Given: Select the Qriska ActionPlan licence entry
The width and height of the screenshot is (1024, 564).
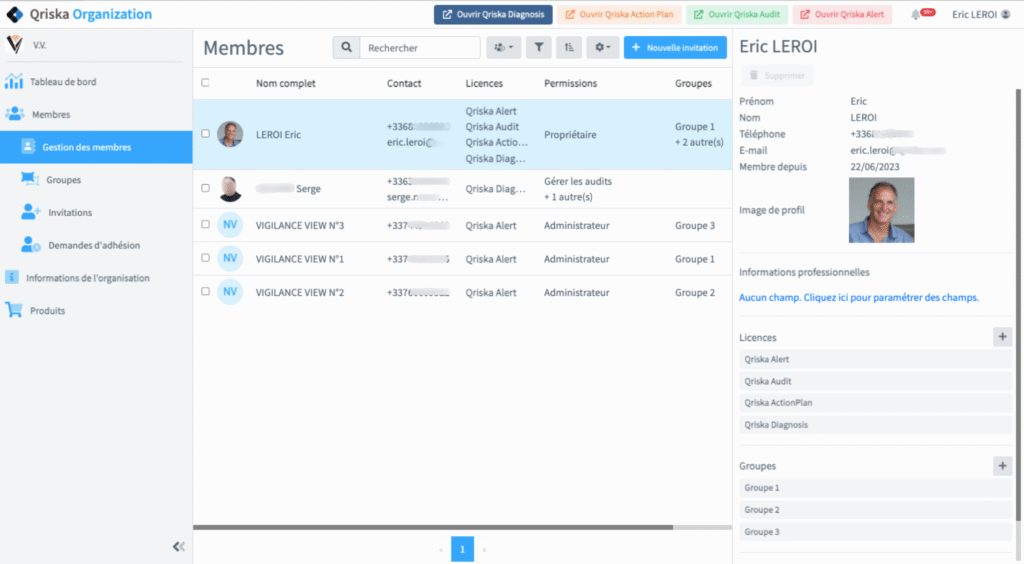Looking at the screenshot, I should 876,403.
